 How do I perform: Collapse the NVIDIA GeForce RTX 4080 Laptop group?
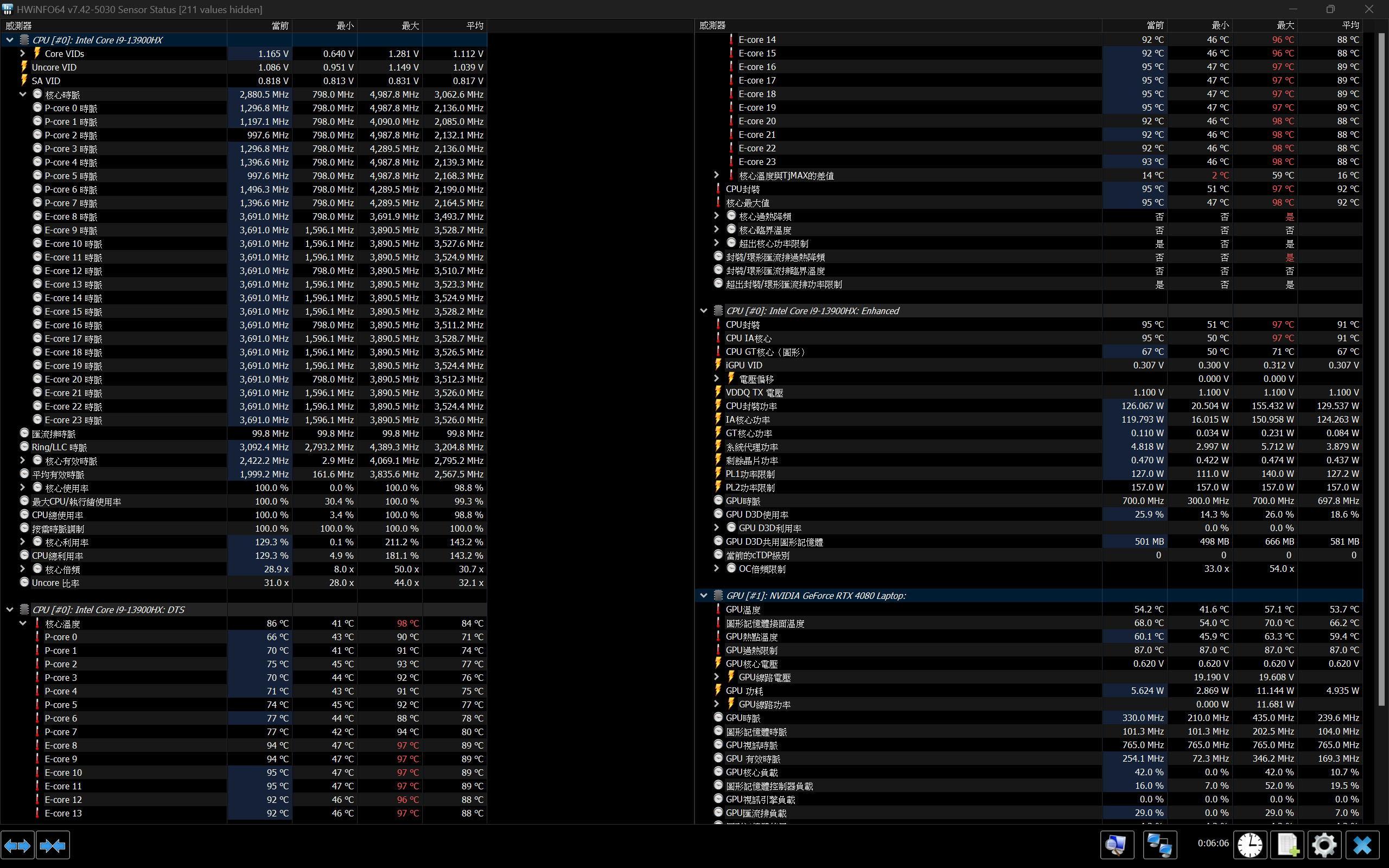[x=704, y=595]
